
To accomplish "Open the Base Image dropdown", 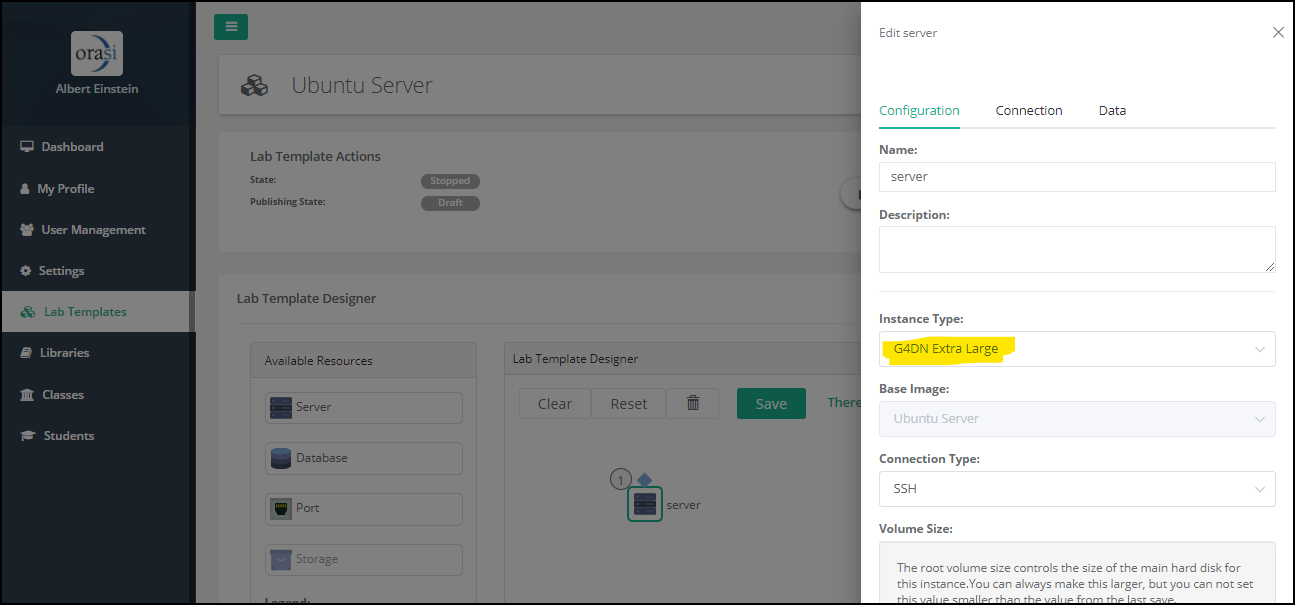I will (1077, 419).
